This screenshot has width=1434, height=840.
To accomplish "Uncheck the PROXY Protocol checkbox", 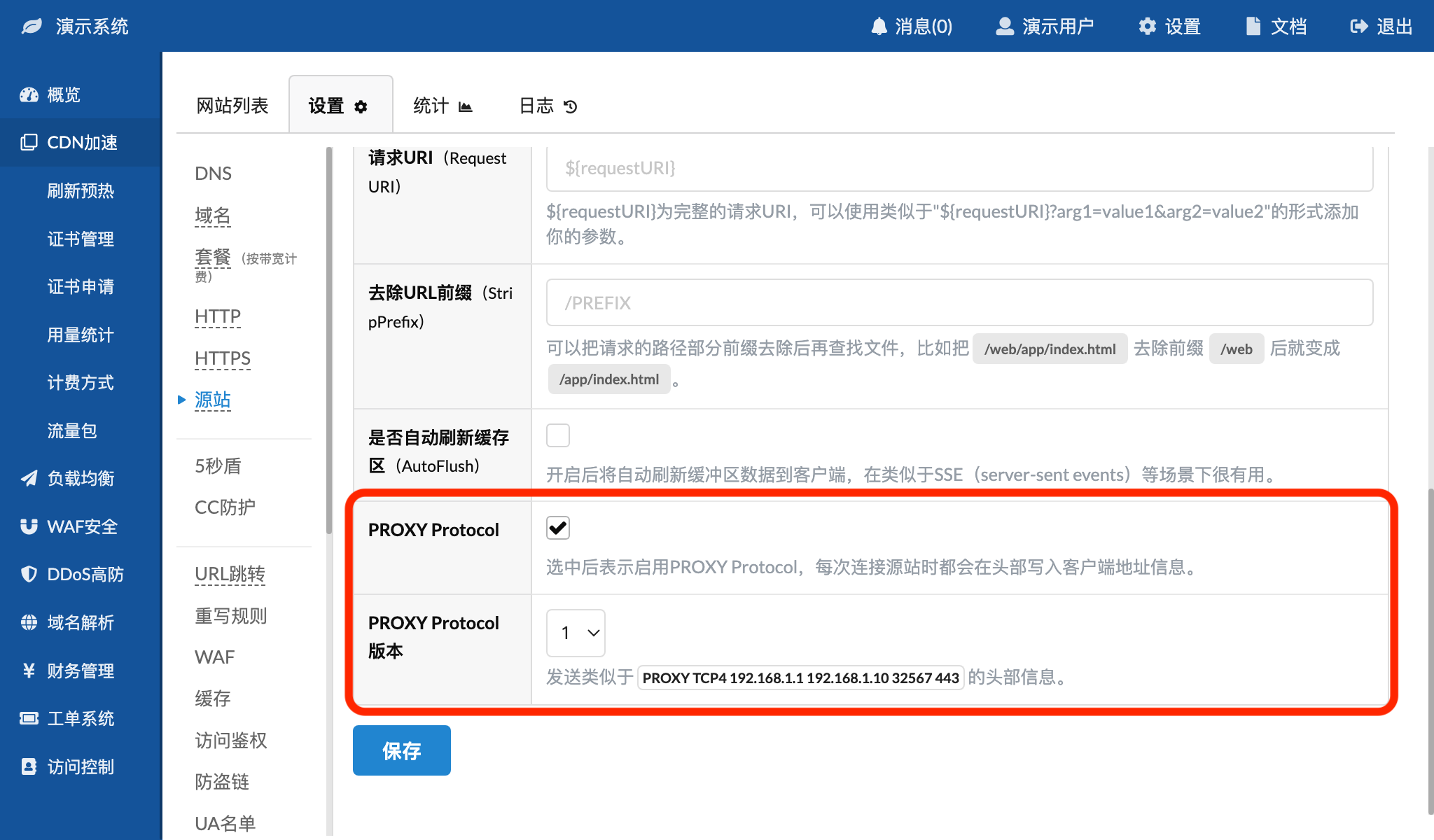I will point(558,528).
